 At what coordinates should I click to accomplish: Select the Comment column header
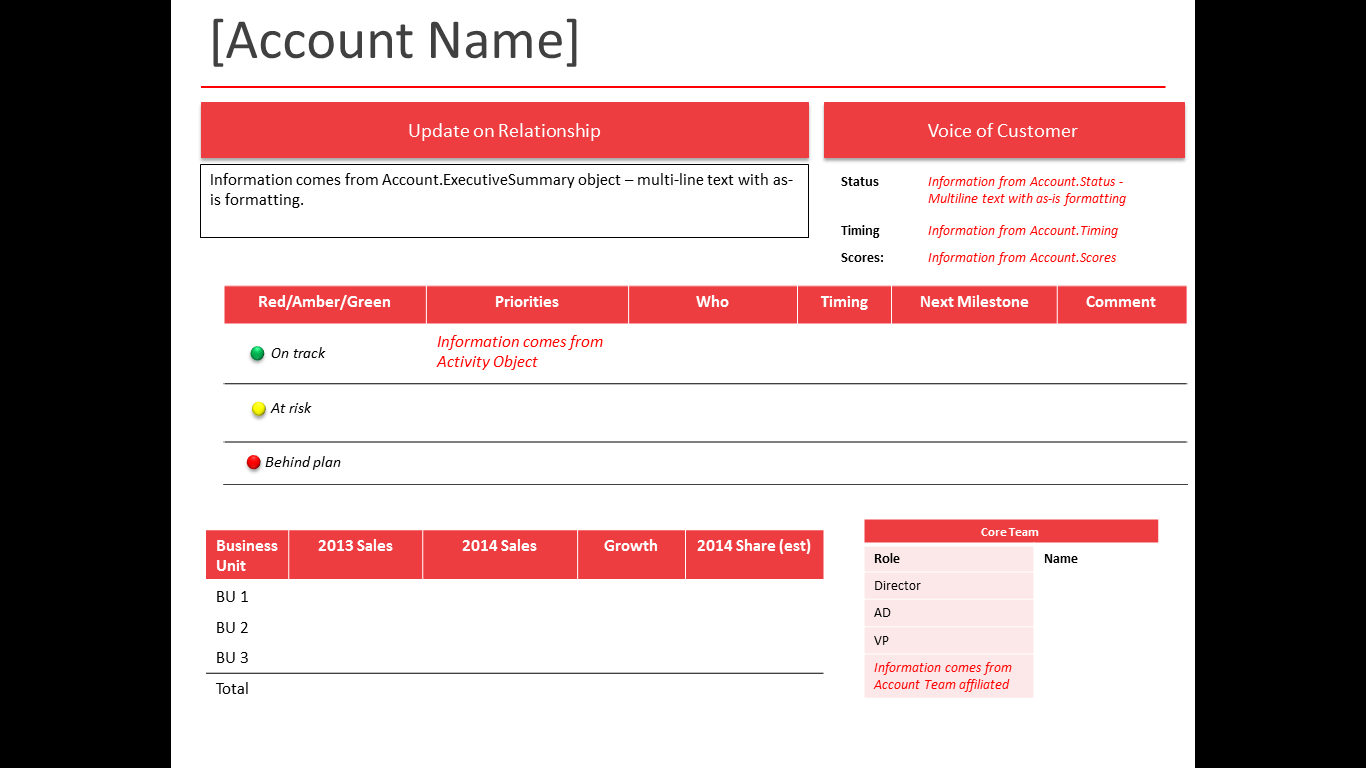[1120, 302]
